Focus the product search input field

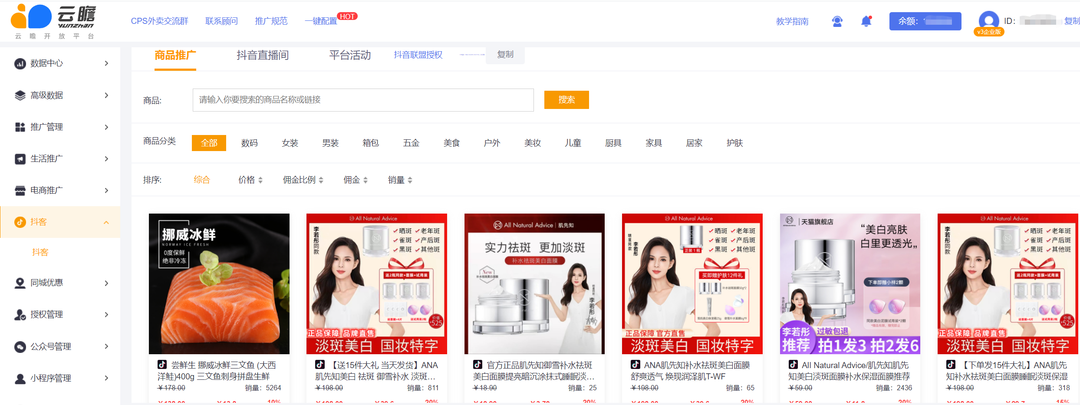tap(363, 100)
